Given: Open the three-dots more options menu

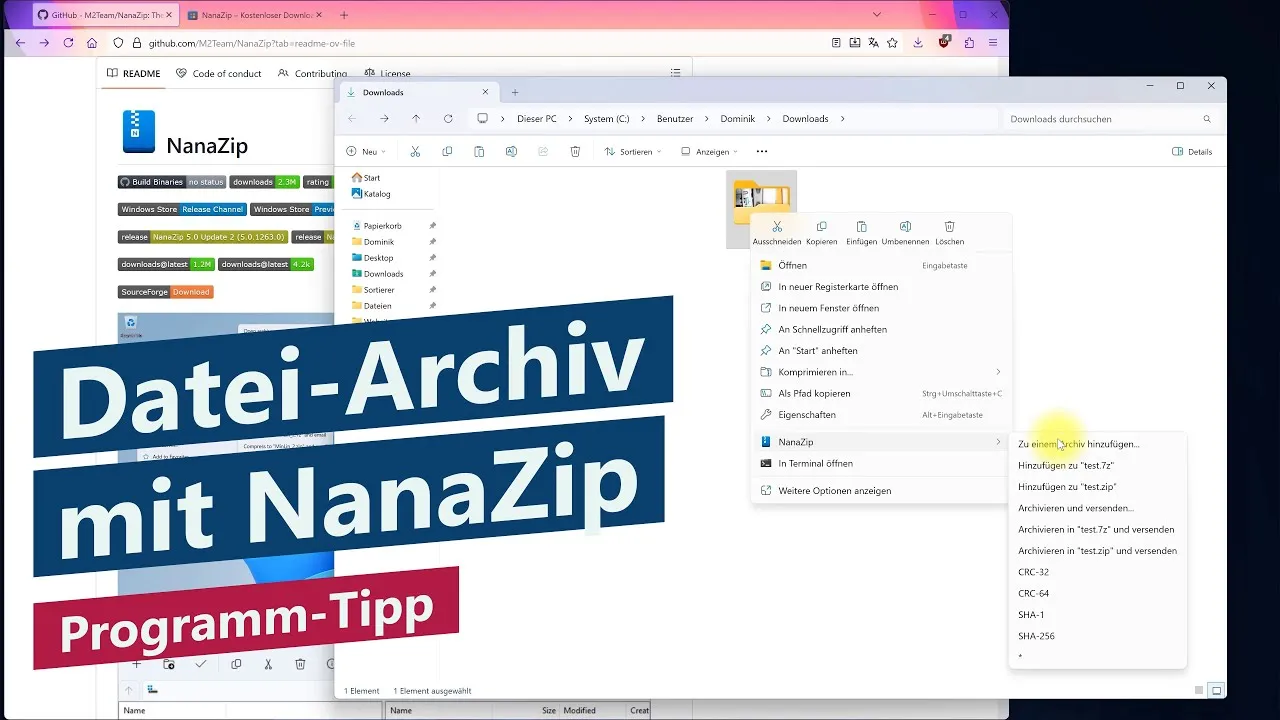Looking at the screenshot, I should pos(762,152).
